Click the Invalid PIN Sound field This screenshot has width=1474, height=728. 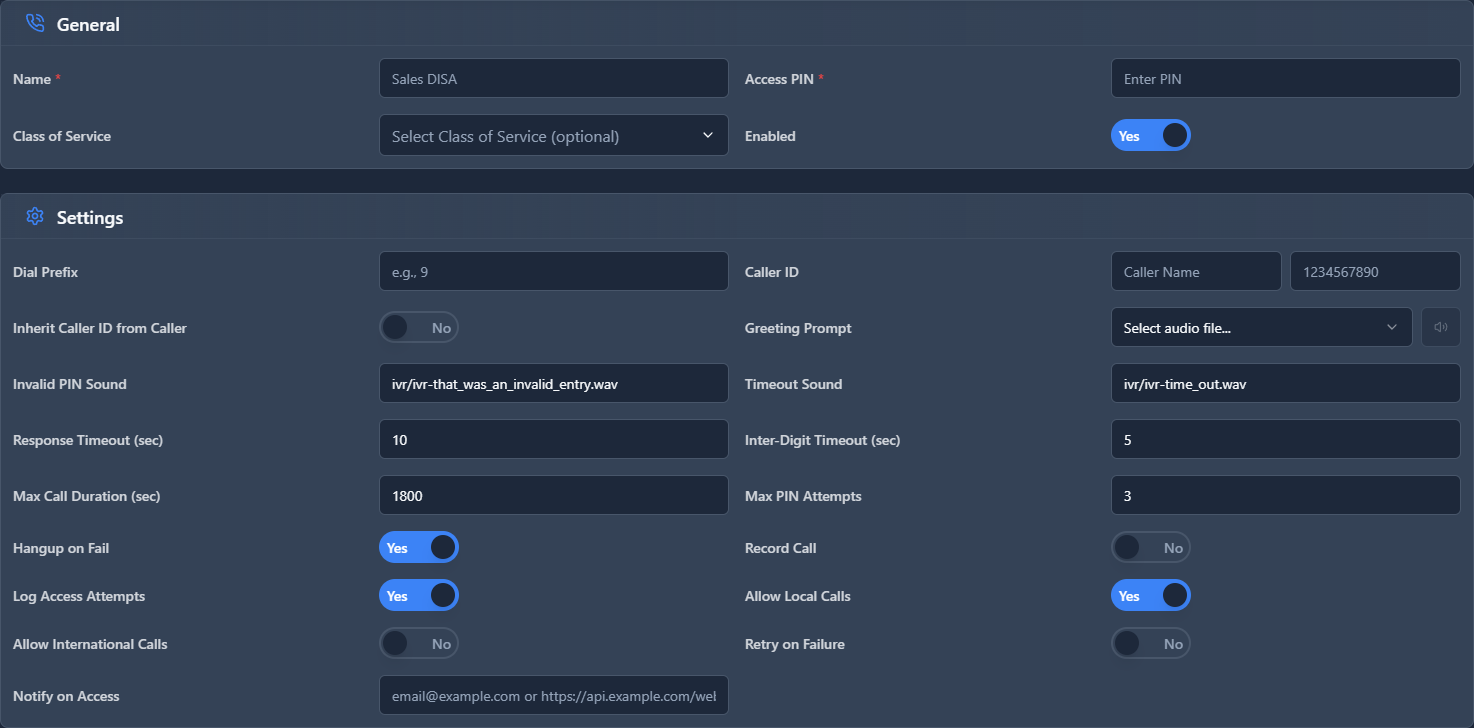[x=553, y=383]
